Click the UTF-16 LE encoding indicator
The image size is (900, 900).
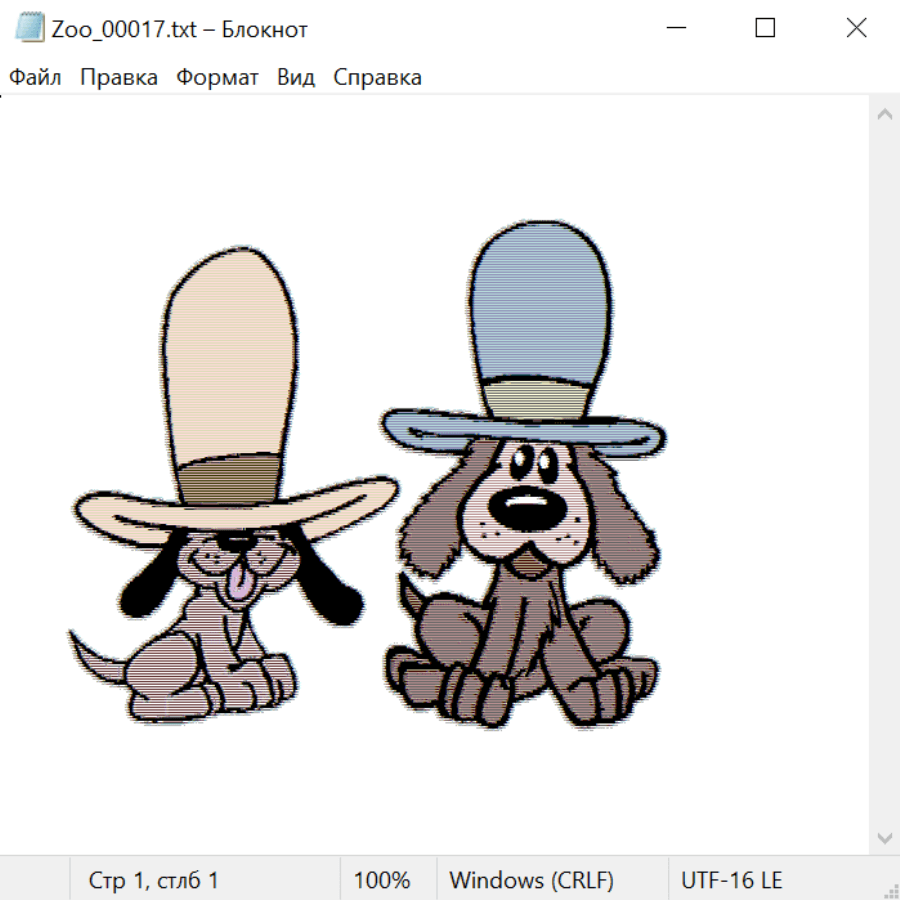click(x=731, y=880)
